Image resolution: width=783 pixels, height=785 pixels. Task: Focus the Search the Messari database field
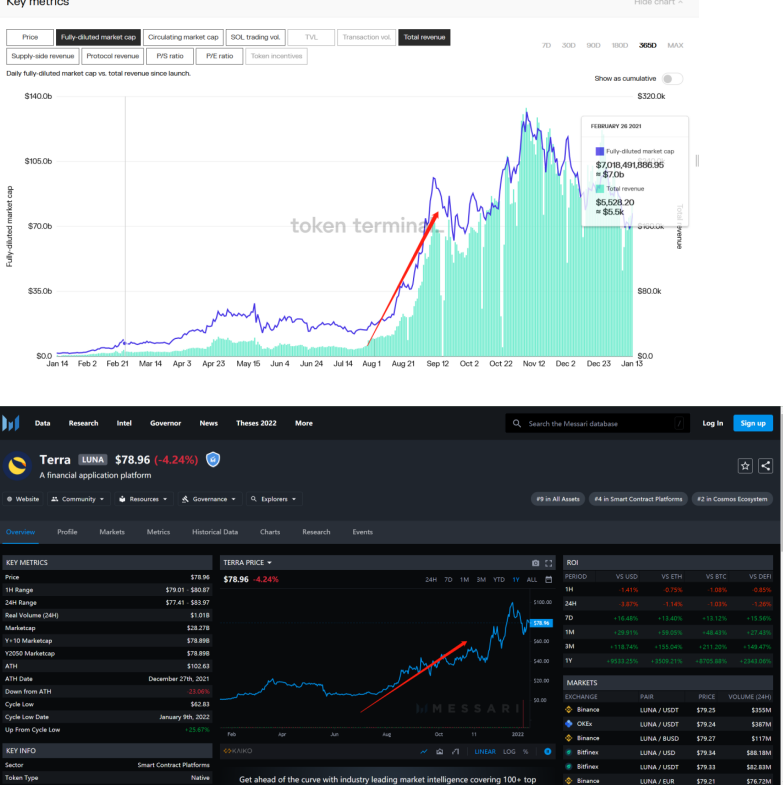tap(598, 424)
